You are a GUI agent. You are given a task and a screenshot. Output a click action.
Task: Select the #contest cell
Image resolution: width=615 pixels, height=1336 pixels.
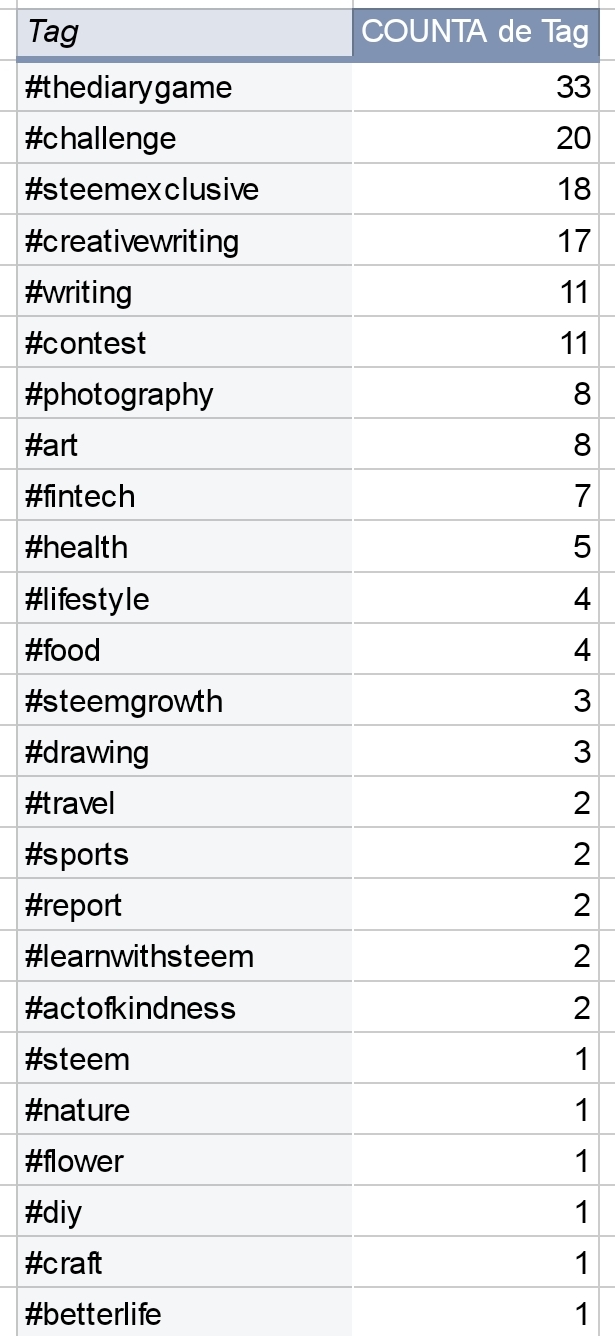coord(185,344)
